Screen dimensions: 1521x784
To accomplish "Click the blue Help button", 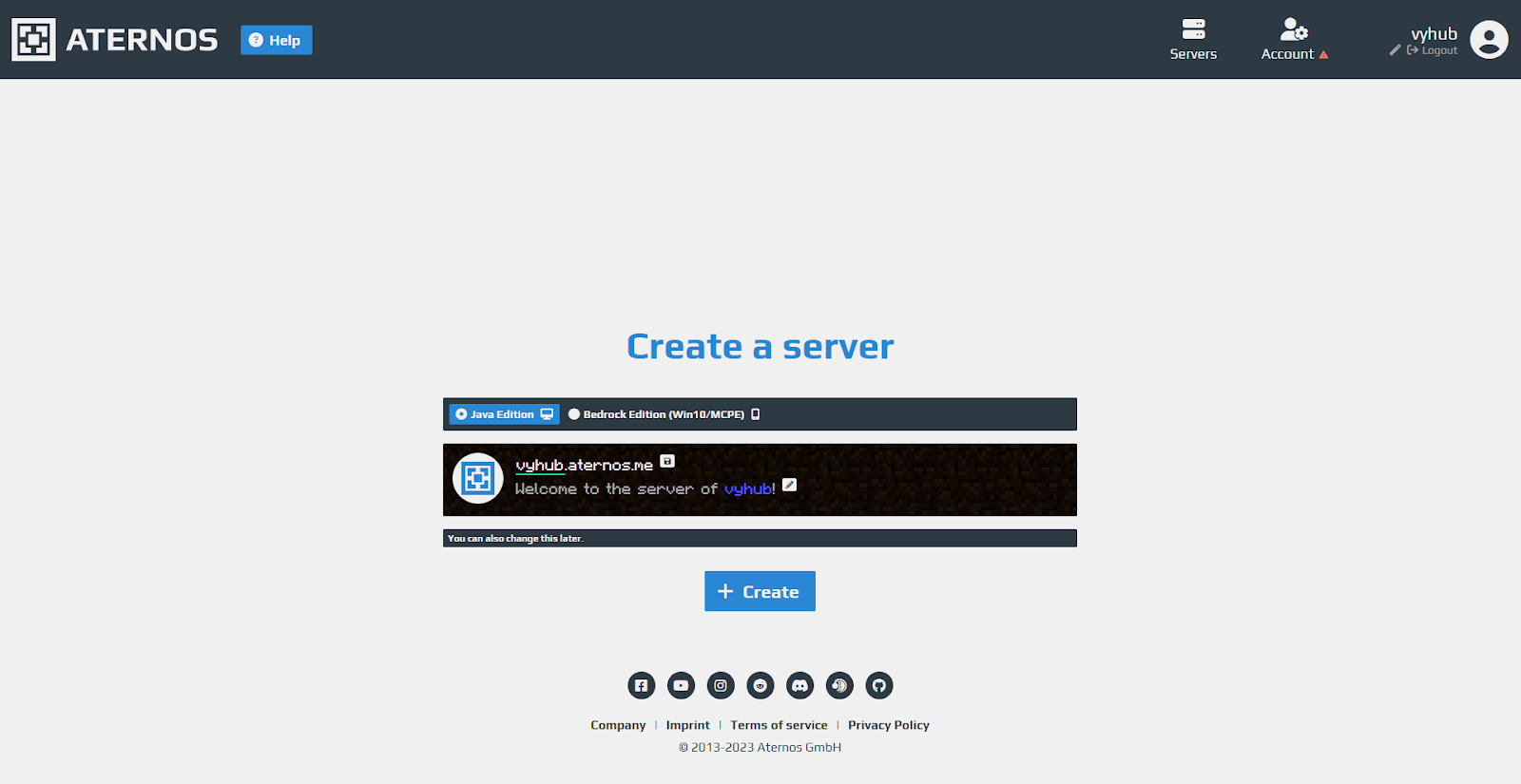I will pos(277,40).
